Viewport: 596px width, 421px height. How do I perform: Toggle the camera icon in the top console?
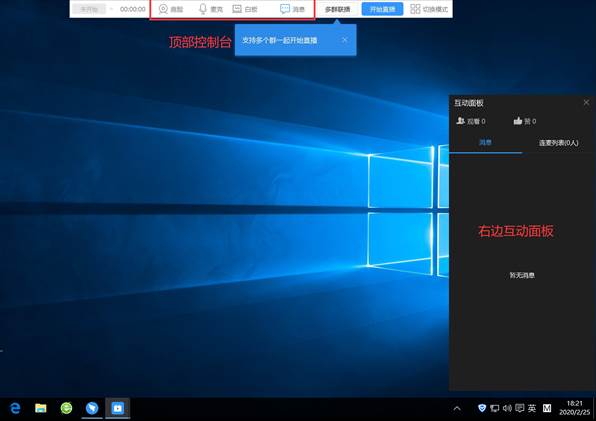(163, 9)
